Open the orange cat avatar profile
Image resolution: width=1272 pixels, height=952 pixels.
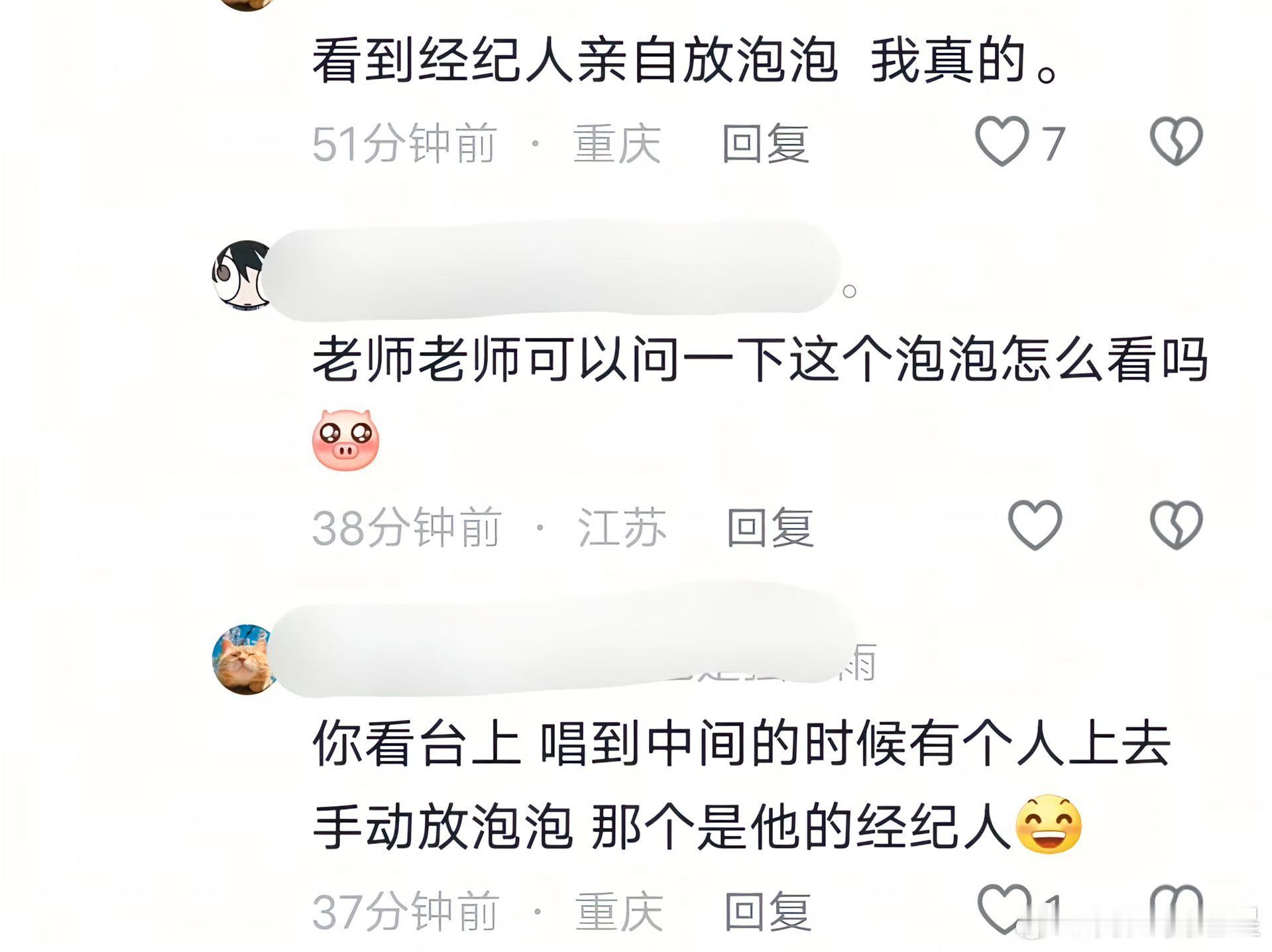click(244, 660)
